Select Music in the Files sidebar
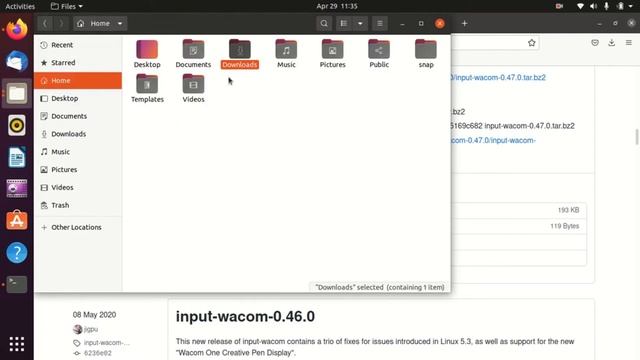This screenshot has height=360, width=640. (x=78, y=152)
